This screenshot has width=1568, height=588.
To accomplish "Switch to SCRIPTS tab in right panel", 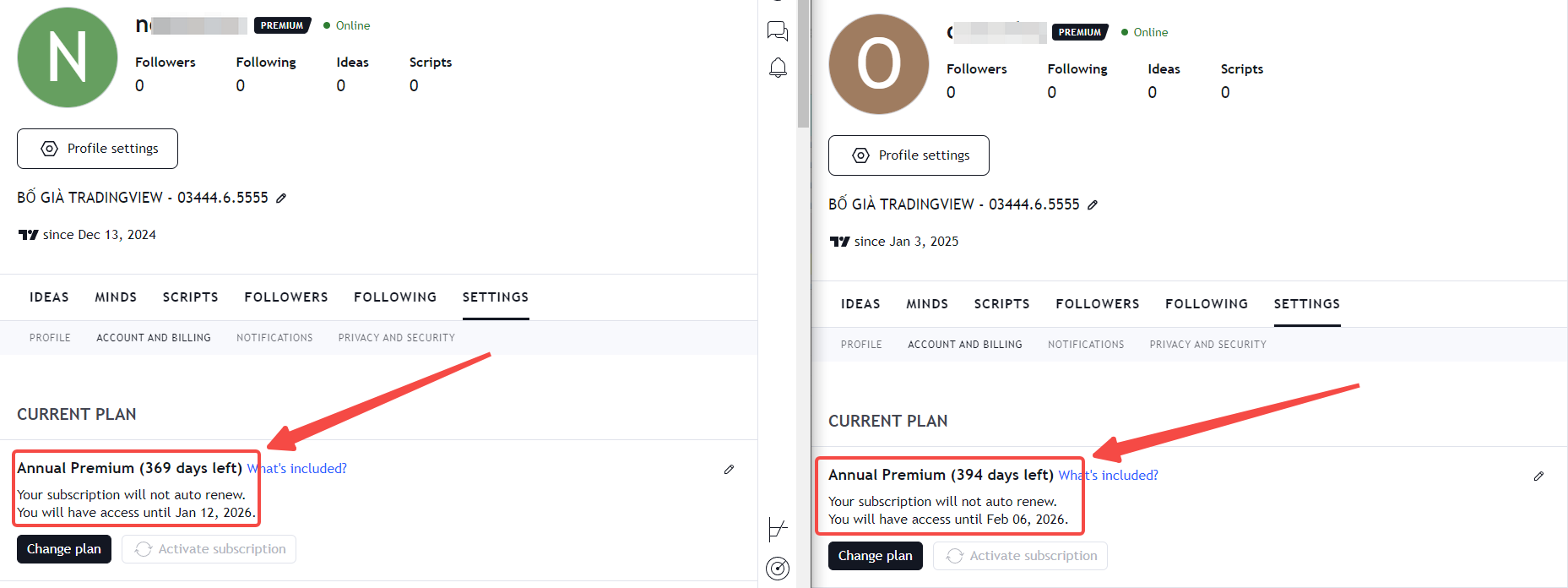I will pos(1002,304).
